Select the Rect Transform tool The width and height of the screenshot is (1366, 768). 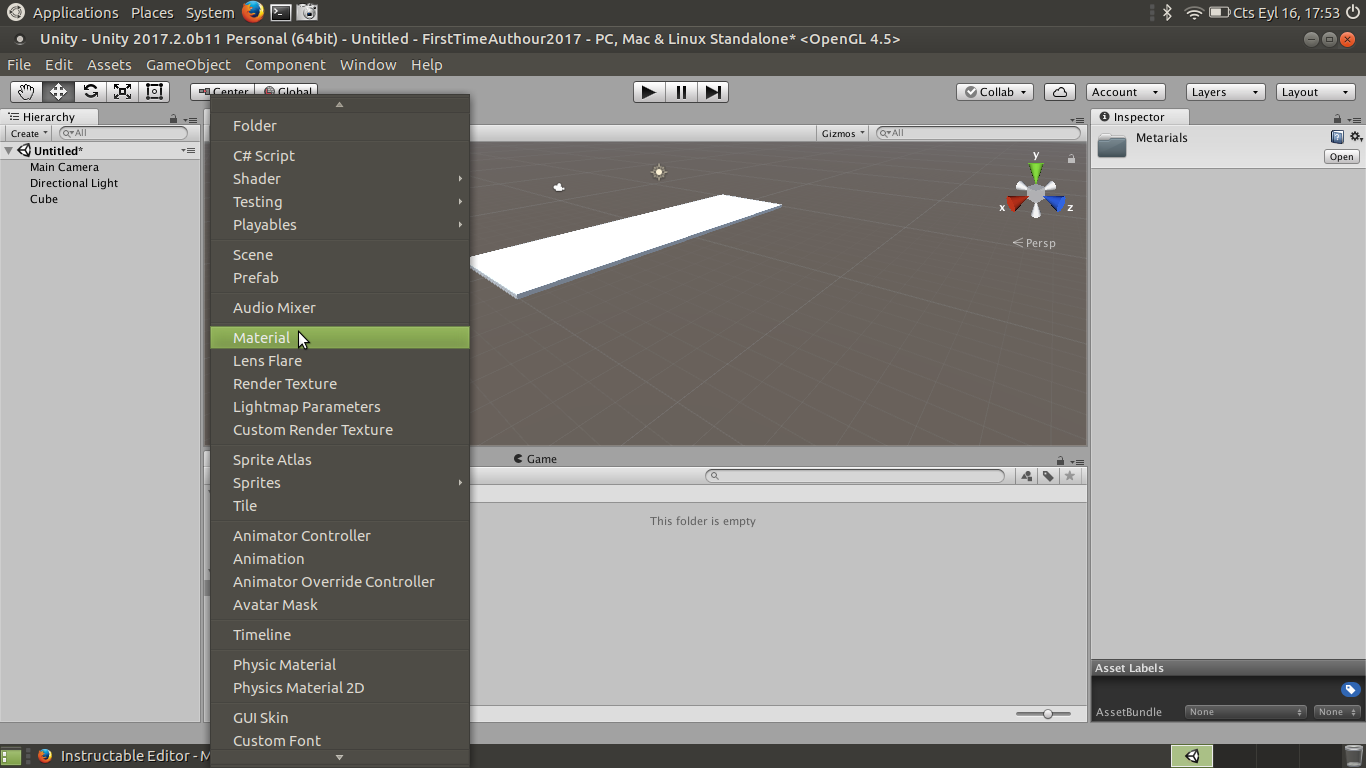pyautogui.click(x=154, y=92)
